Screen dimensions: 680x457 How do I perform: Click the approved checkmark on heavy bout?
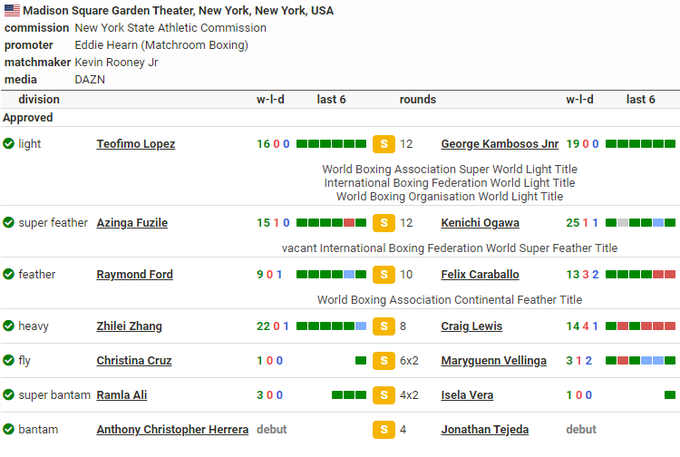click(x=9, y=326)
